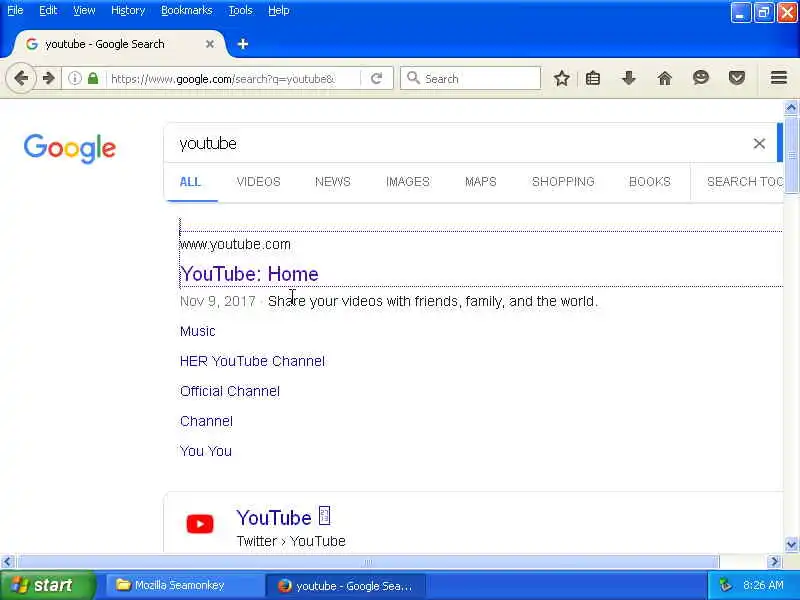Image resolution: width=800 pixels, height=600 pixels.
Task: Click the horizontal scrollbar thumb
Action: click(367, 562)
